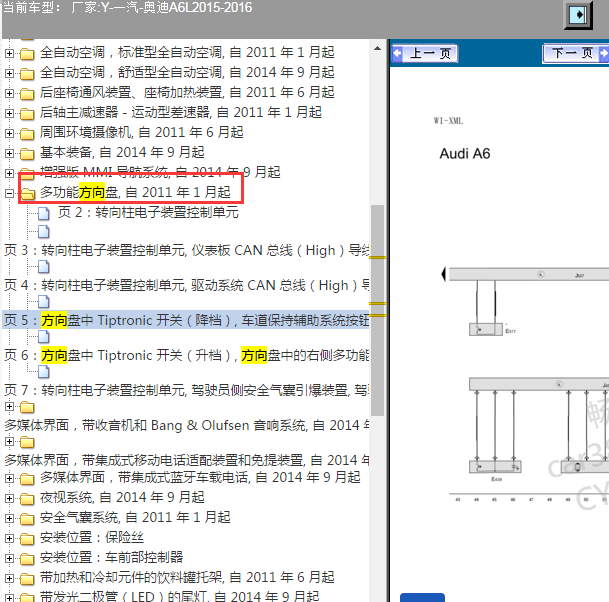
Task: Click the lower wiring diagram with E438
Action: 539,430
